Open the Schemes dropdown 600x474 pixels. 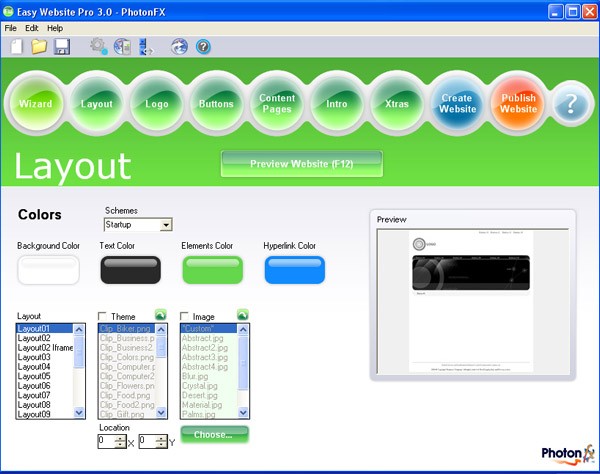(x=166, y=226)
